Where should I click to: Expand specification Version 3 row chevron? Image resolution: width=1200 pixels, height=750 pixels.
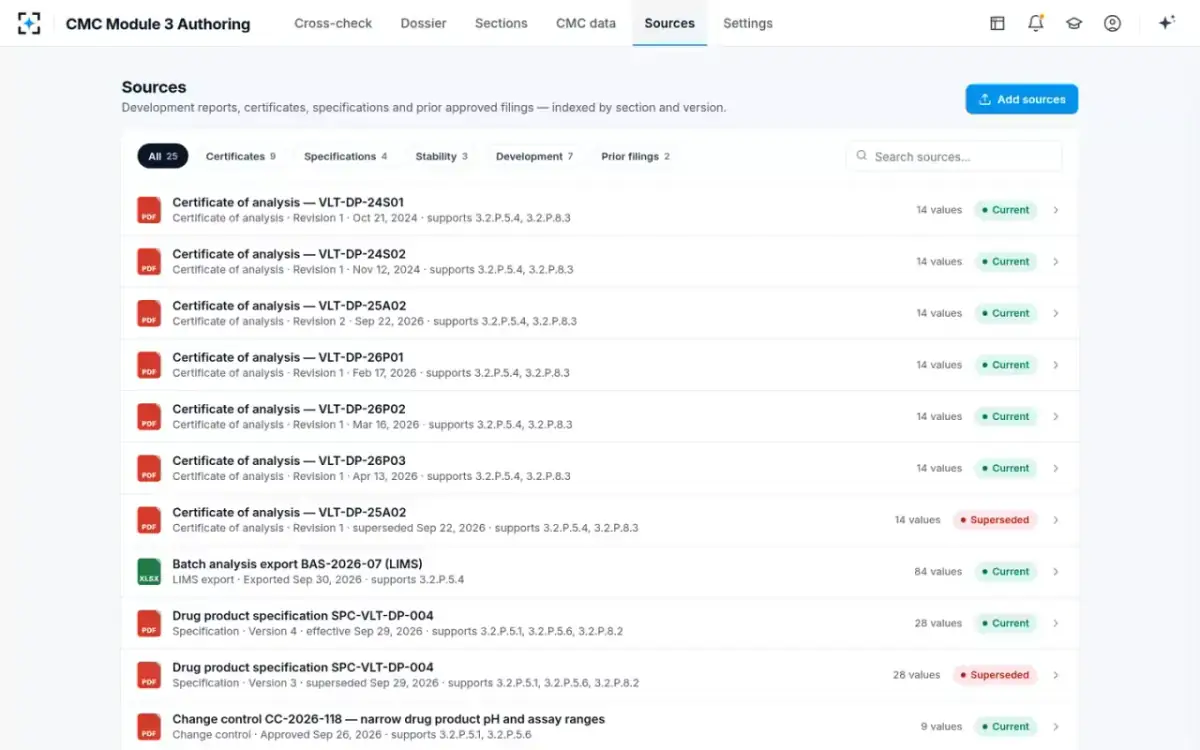(x=1056, y=675)
